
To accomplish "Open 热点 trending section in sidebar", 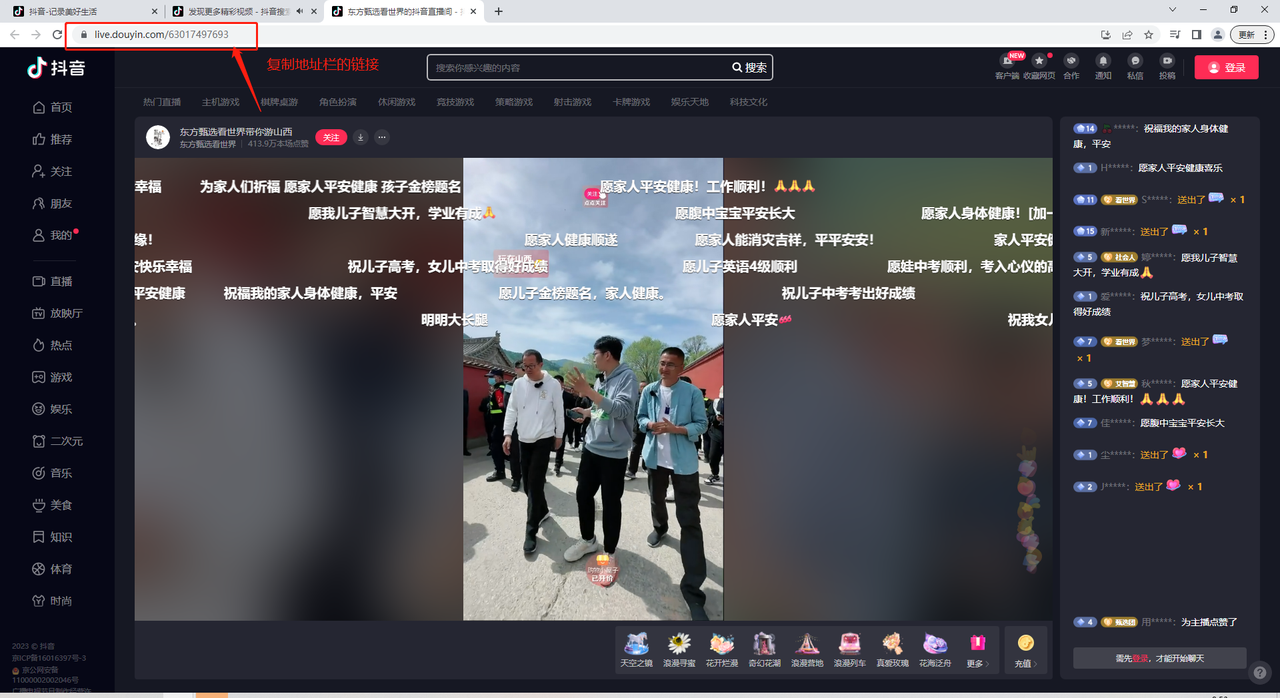I will coord(52,345).
